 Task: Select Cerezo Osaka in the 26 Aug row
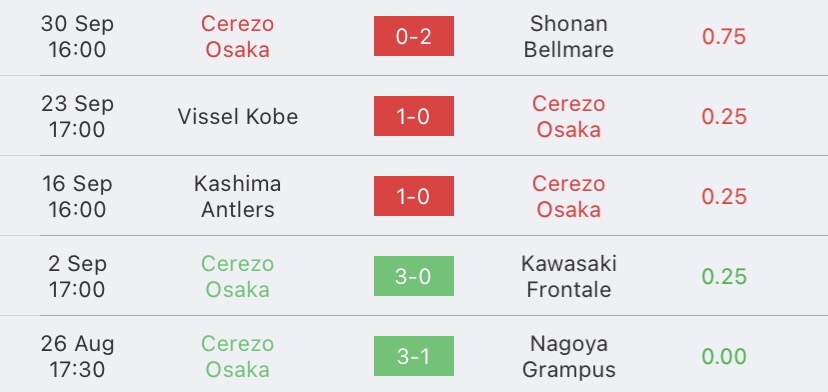tap(238, 357)
